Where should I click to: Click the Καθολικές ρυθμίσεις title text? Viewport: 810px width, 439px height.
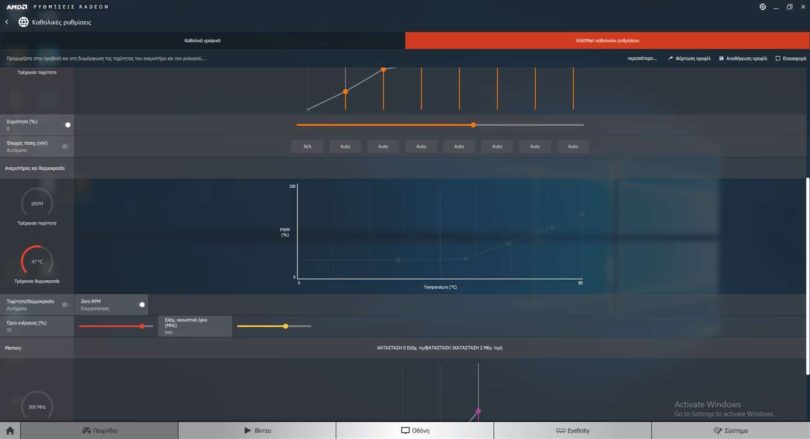61,22
